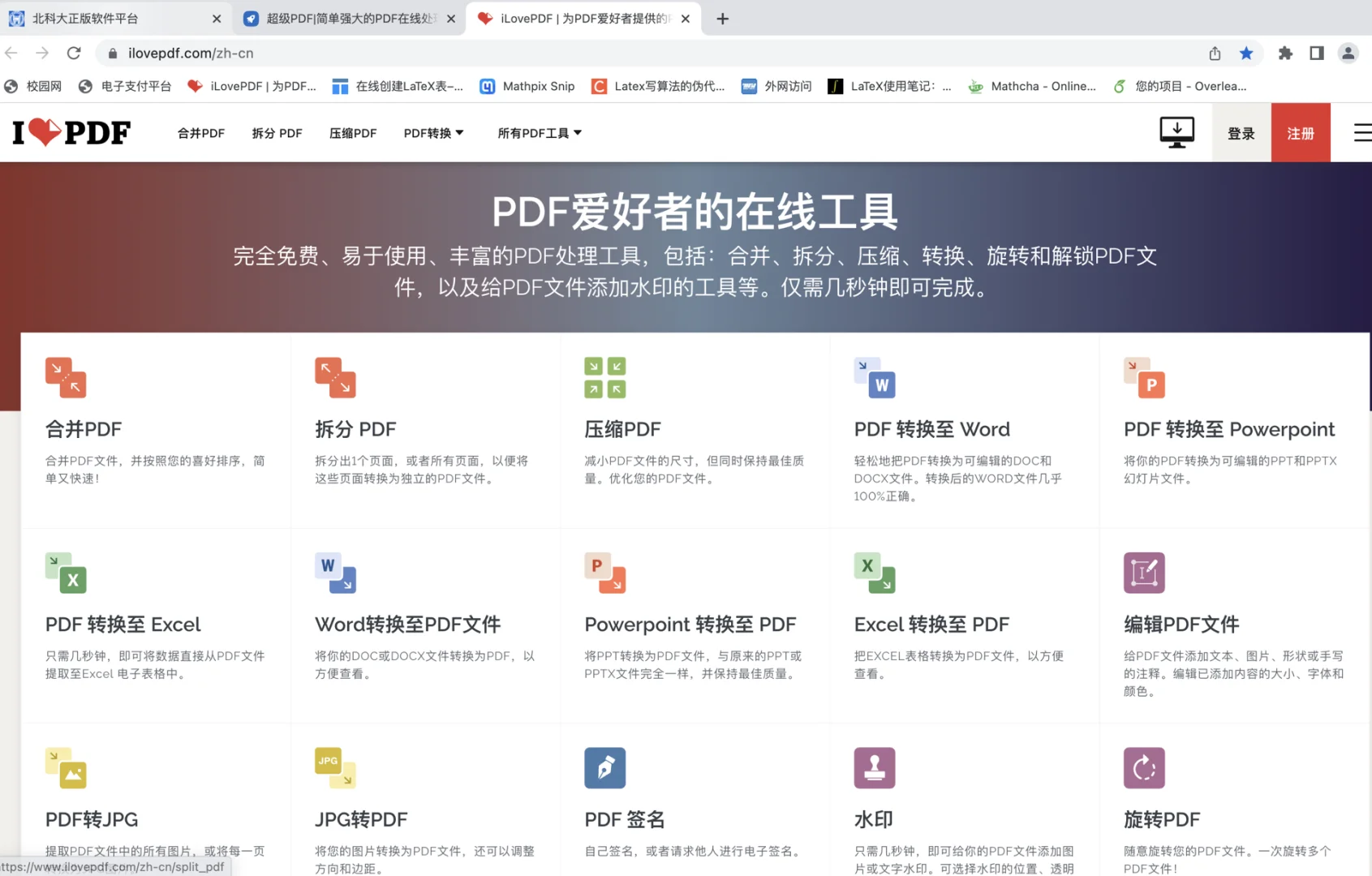Click the Edit PDF (编辑PDF文件) purple icon
This screenshot has height=876, width=1372.
pos(1144,573)
